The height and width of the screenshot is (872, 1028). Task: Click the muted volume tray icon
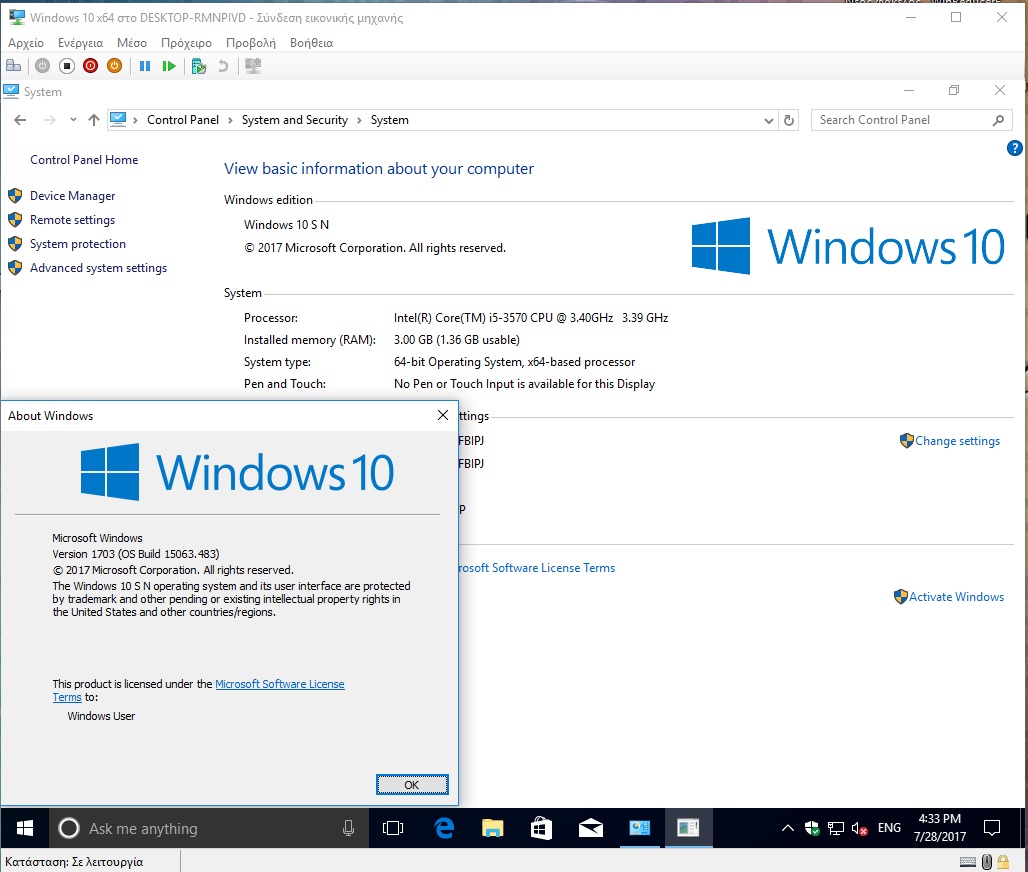coord(859,828)
